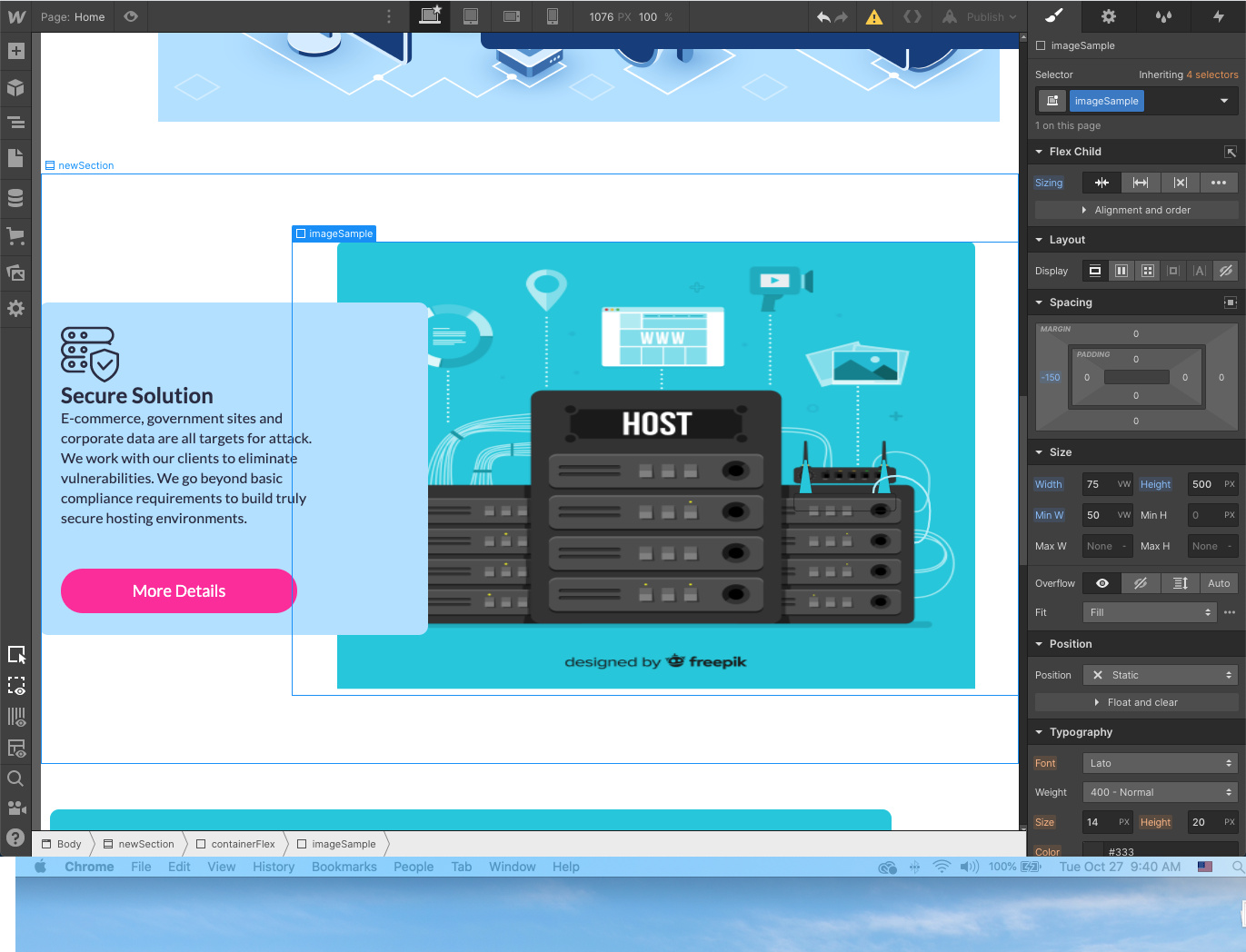Switch to mobile landscape breakpoint
1246x952 pixels.
(x=512, y=16)
